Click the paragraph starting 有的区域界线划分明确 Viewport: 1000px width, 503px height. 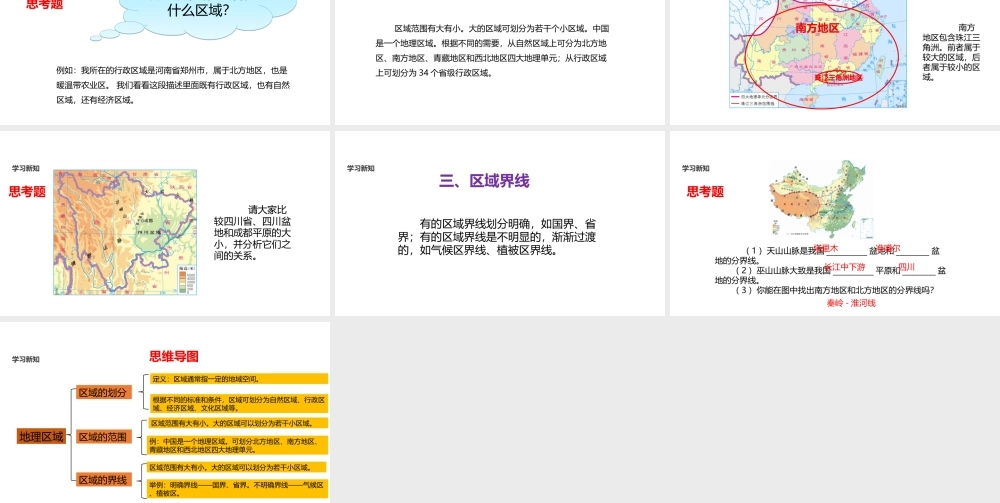click(497, 237)
